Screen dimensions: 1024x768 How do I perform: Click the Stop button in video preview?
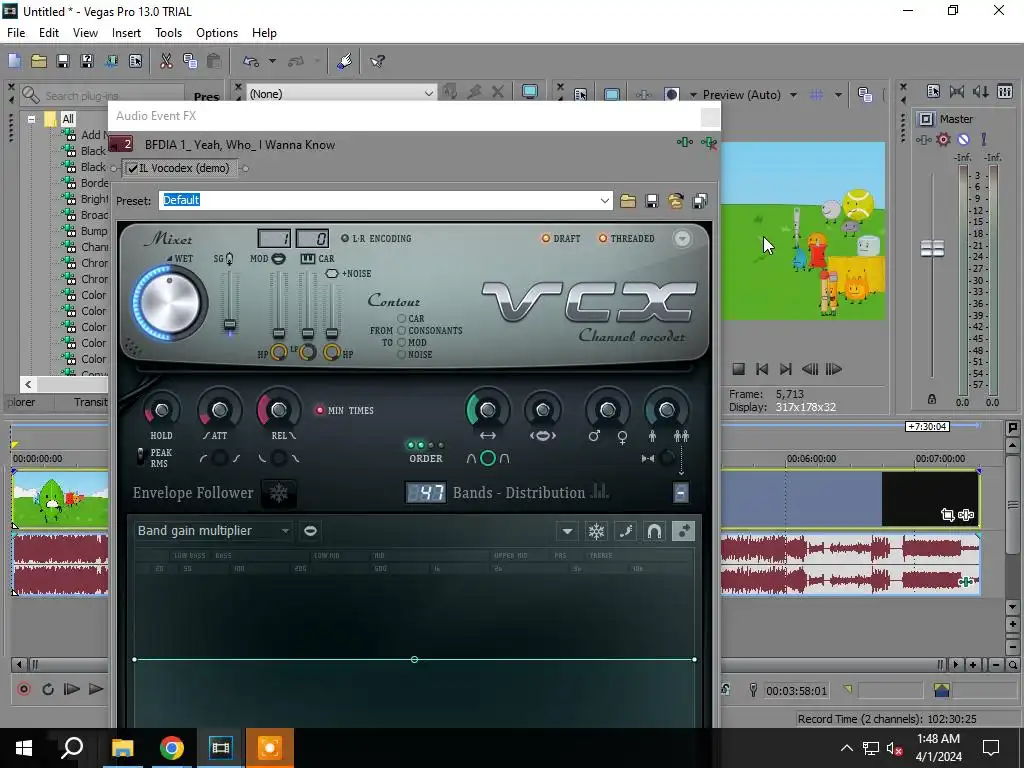(x=739, y=369)
